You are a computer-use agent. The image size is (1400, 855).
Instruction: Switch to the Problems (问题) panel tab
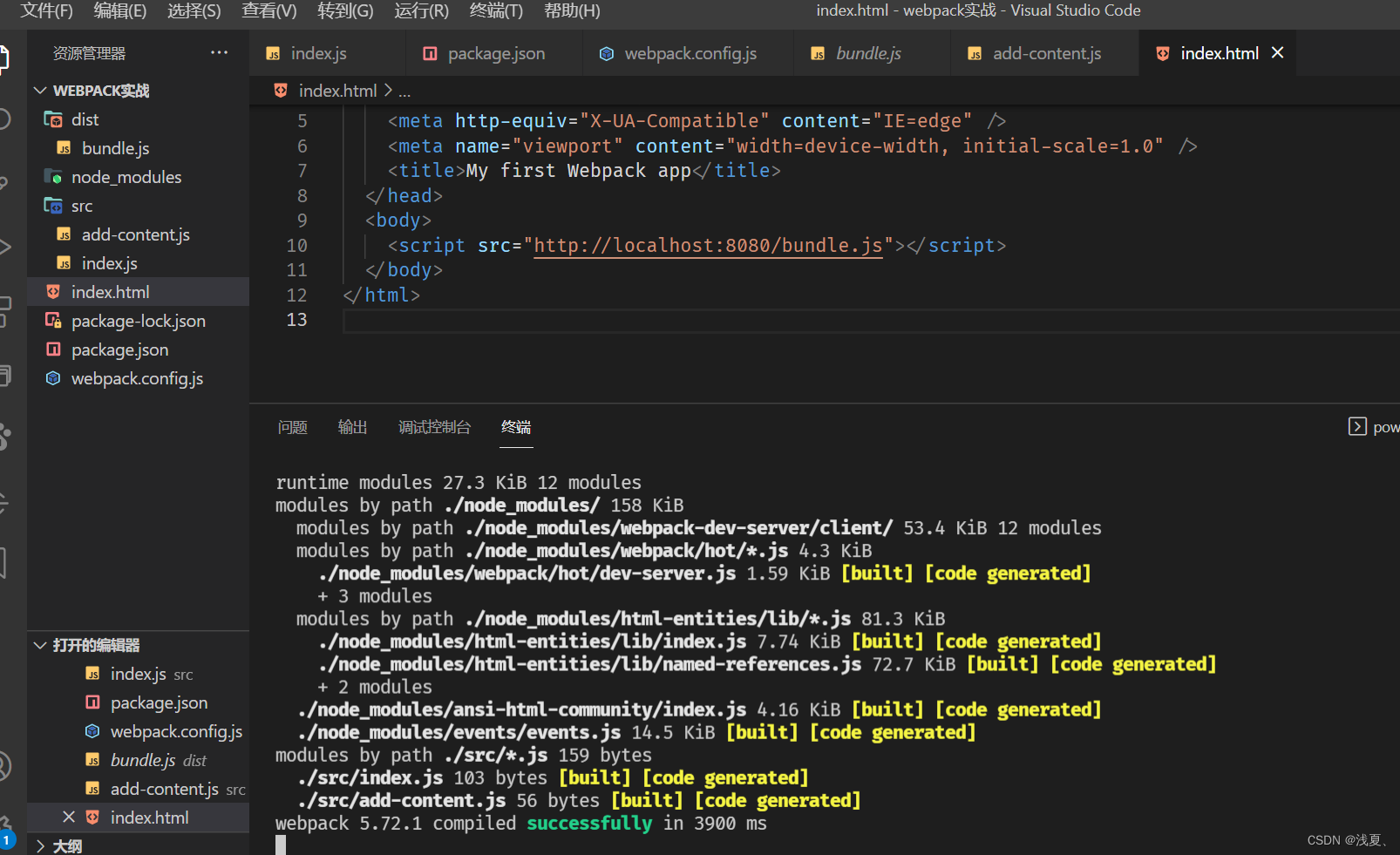coord(292,427)
